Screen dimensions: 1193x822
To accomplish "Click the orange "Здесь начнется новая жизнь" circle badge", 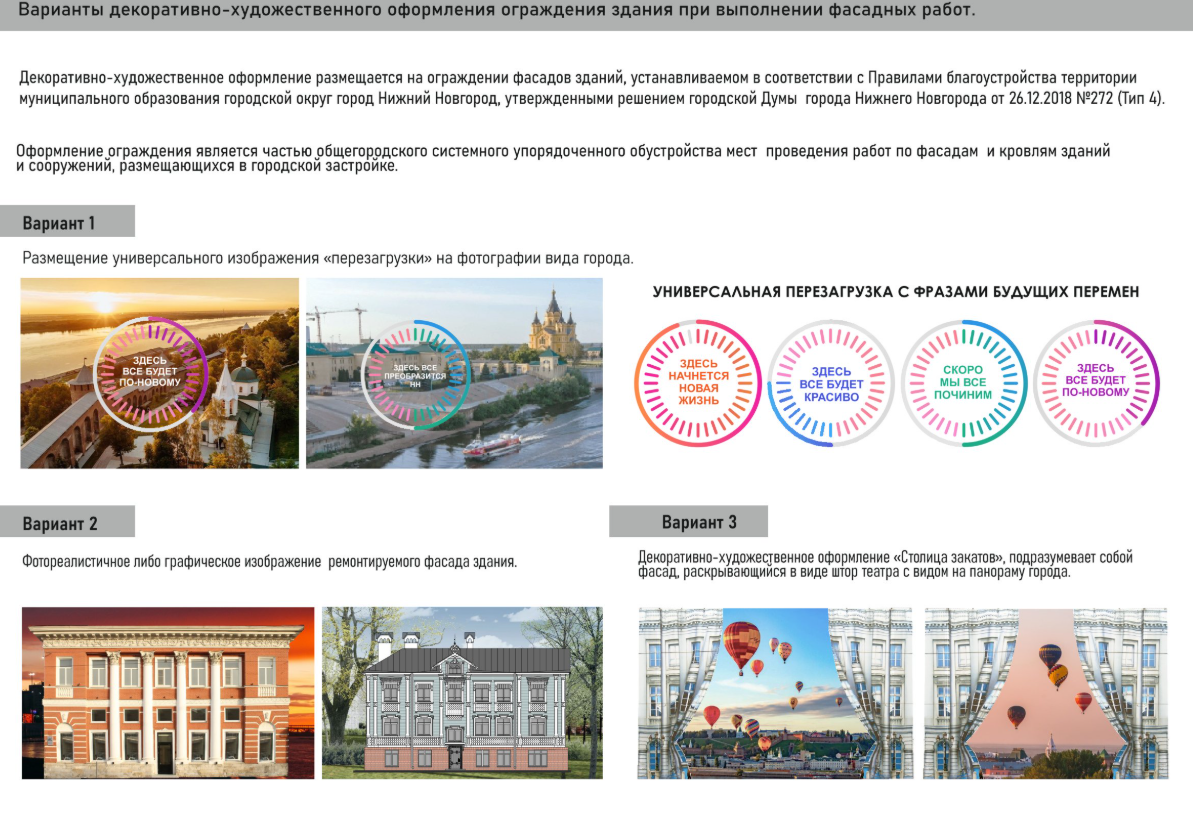I will click(698, 381).
